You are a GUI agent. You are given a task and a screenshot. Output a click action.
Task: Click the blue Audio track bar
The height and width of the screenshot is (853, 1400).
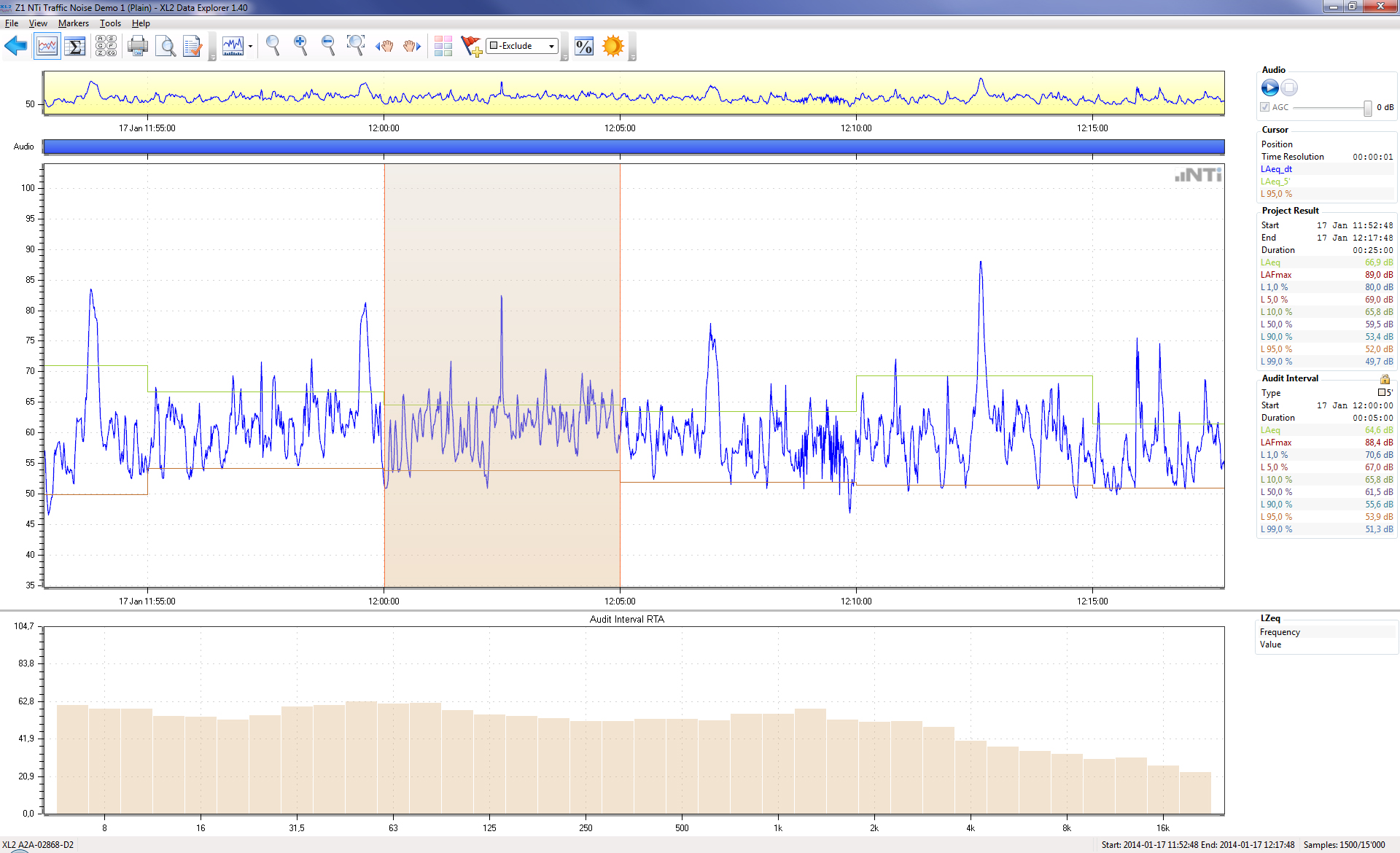(633, 147)
